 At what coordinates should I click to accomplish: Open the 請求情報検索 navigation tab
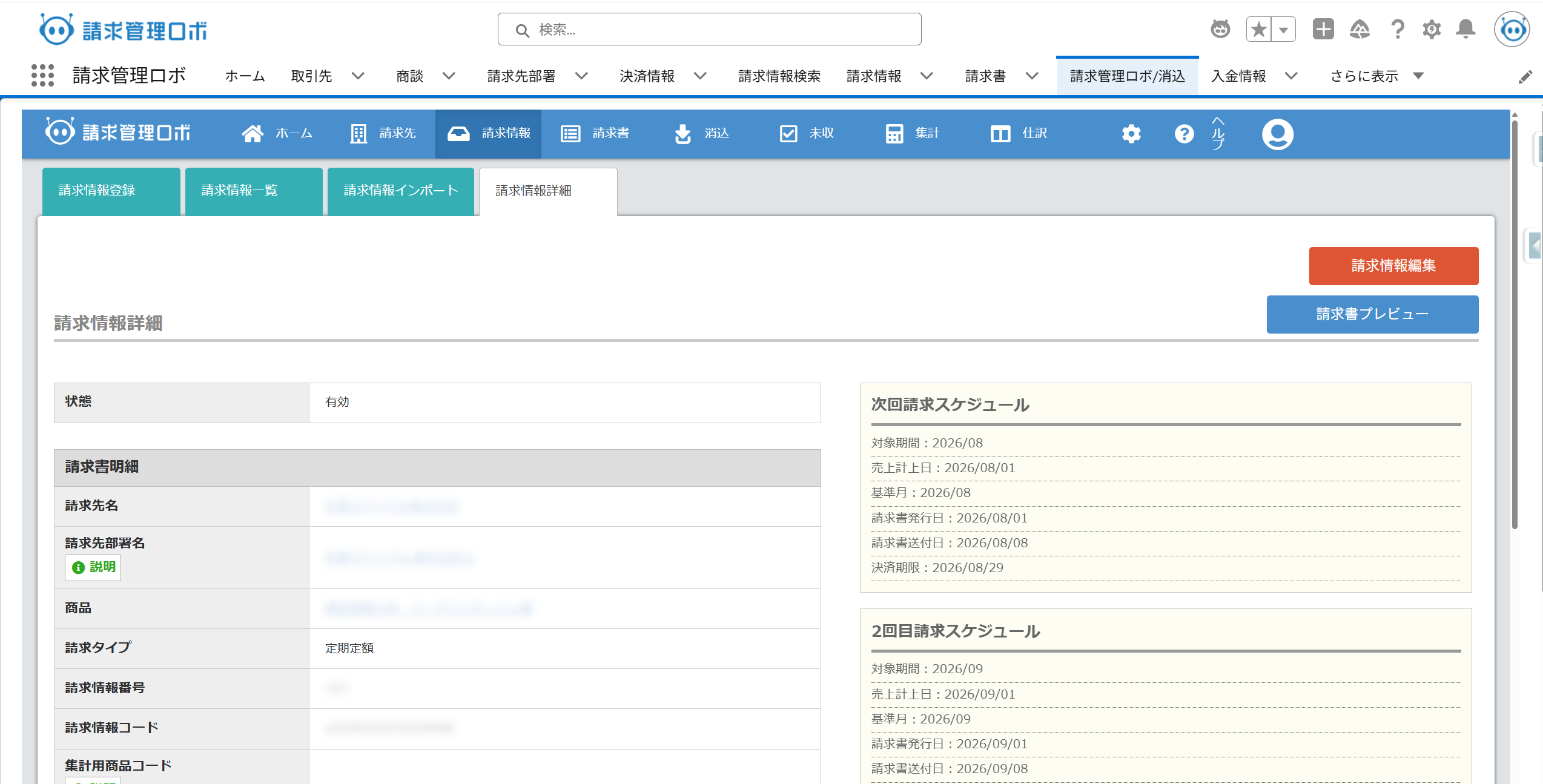[x=779, y=76]
